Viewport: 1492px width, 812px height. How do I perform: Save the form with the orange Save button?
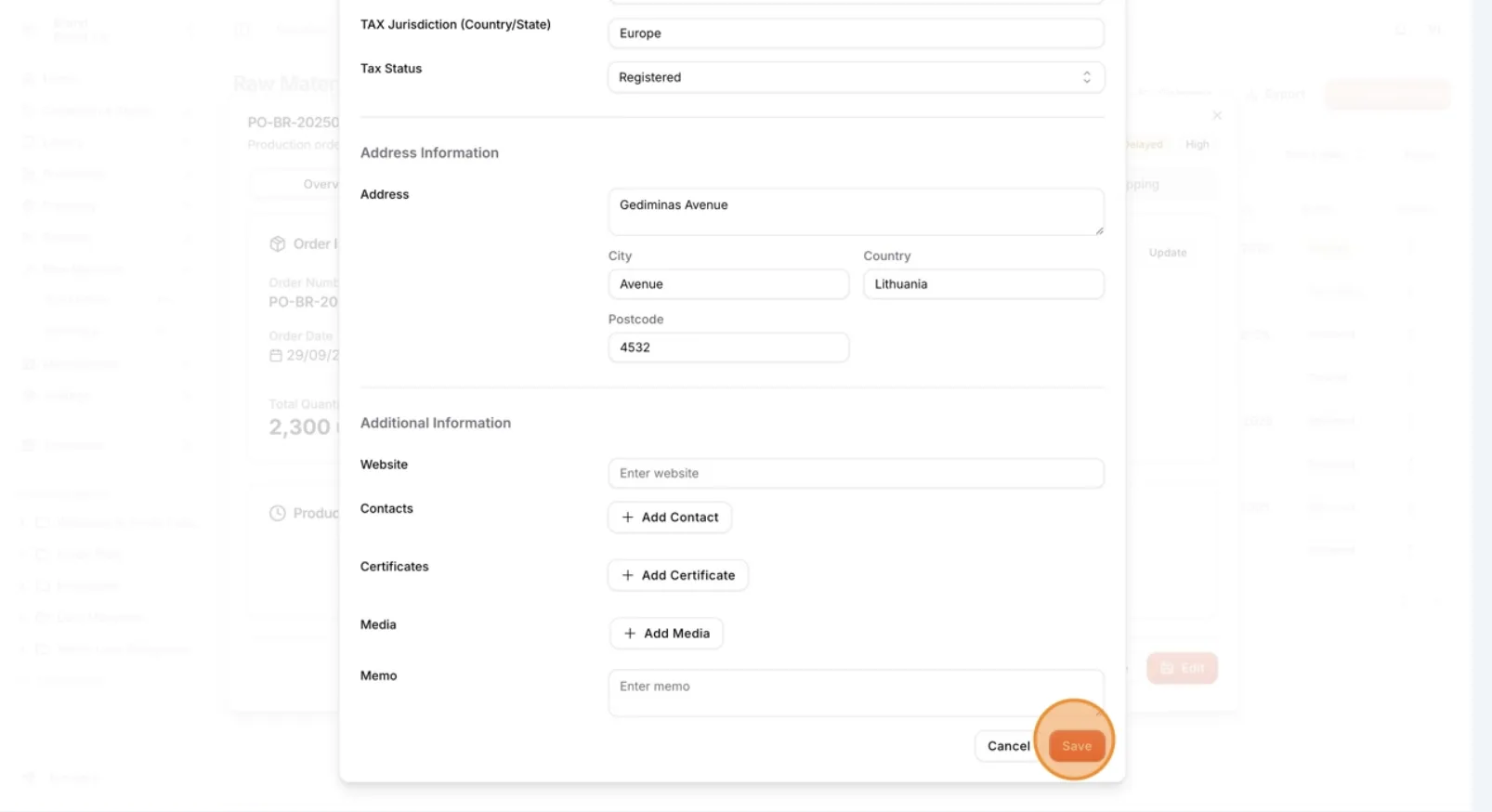[1077, 746]
